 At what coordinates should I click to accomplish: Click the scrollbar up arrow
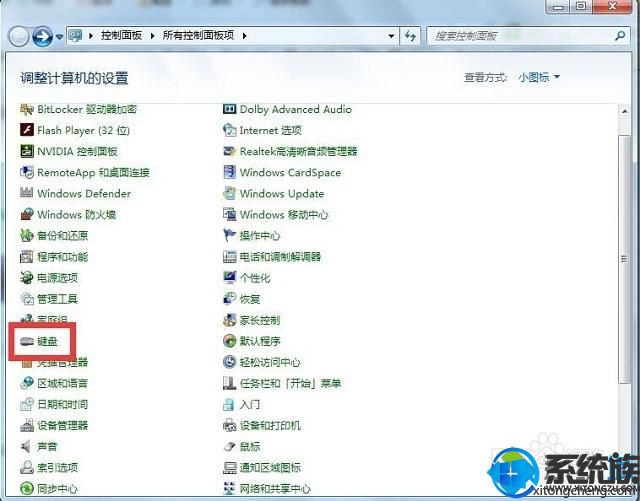click(624, 111)
